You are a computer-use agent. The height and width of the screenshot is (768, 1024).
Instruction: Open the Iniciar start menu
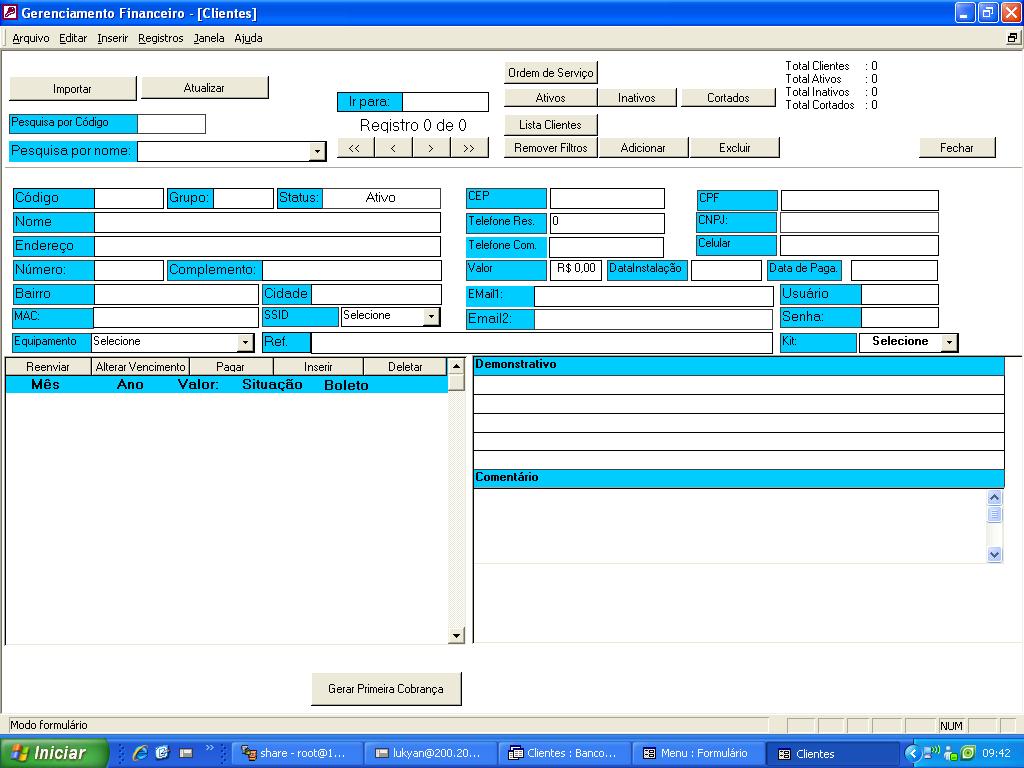click(54, 753)
